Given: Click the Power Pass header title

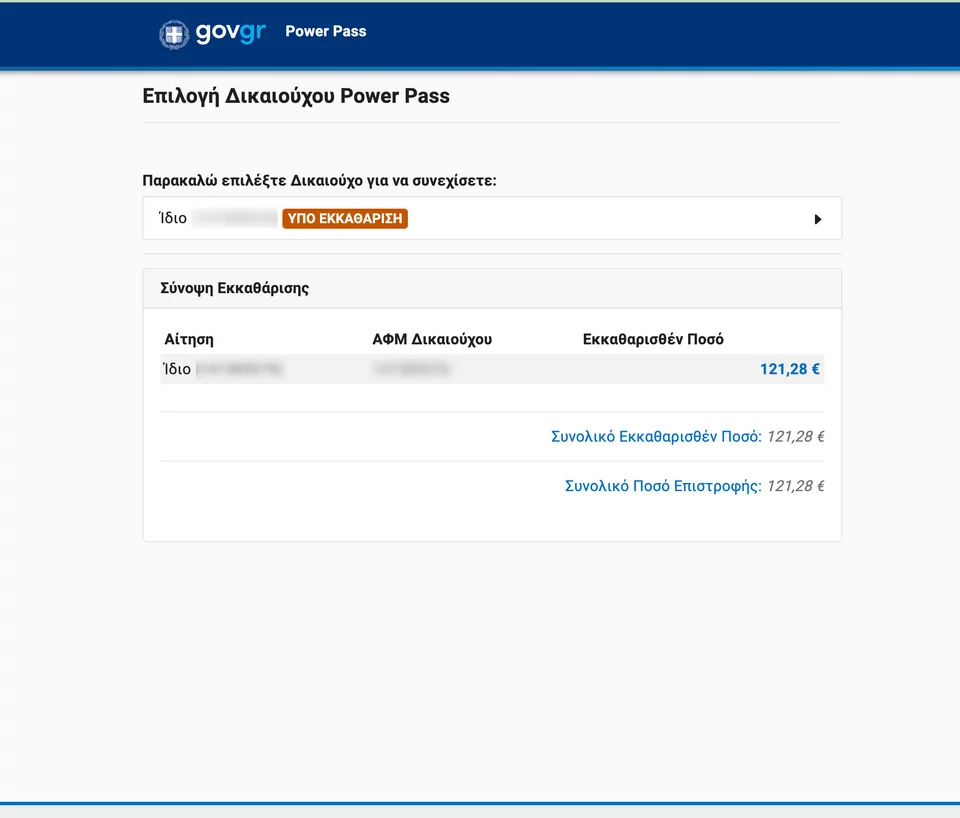Looking at the screenshot, I should pos(326,31).
